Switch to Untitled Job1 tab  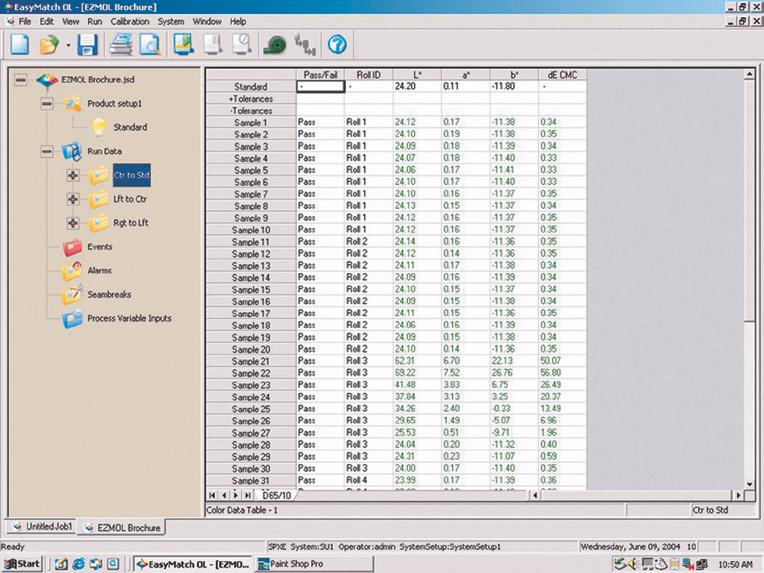point(43,527)
